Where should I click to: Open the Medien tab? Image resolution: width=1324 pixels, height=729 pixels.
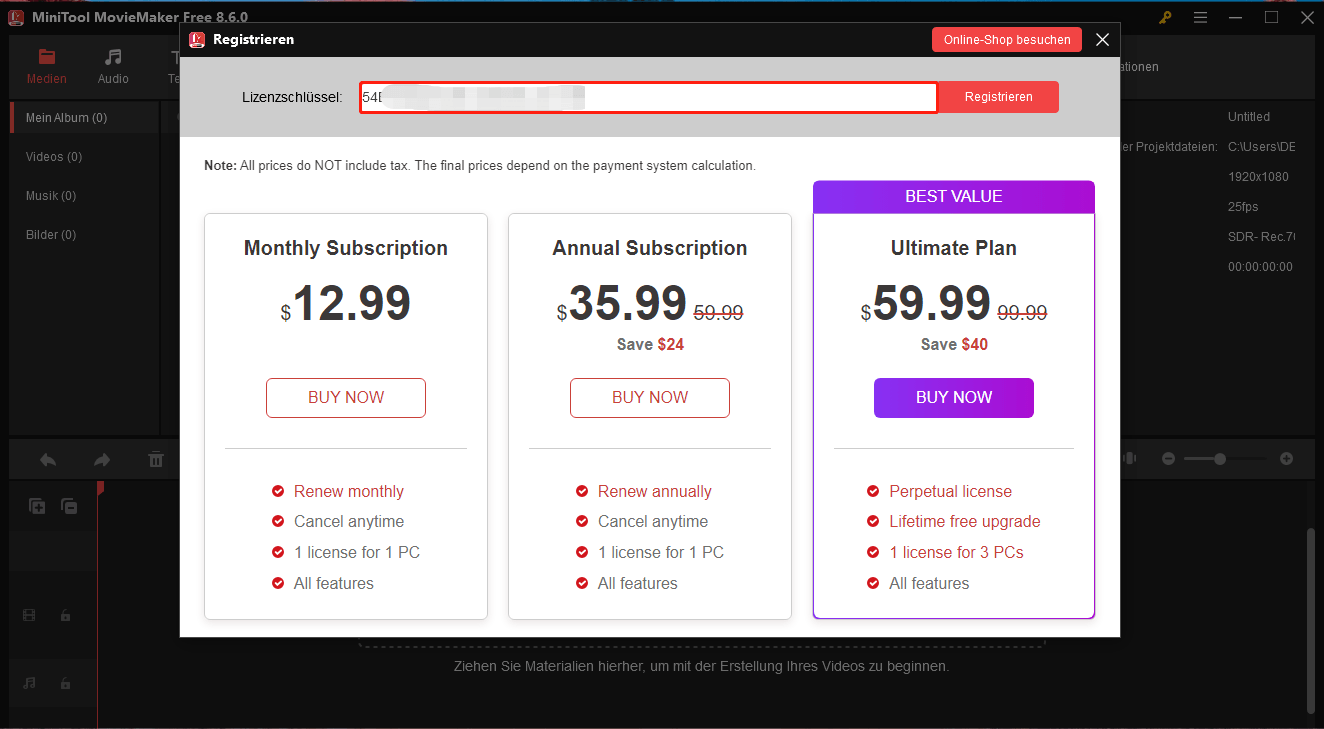click(47, 67)
